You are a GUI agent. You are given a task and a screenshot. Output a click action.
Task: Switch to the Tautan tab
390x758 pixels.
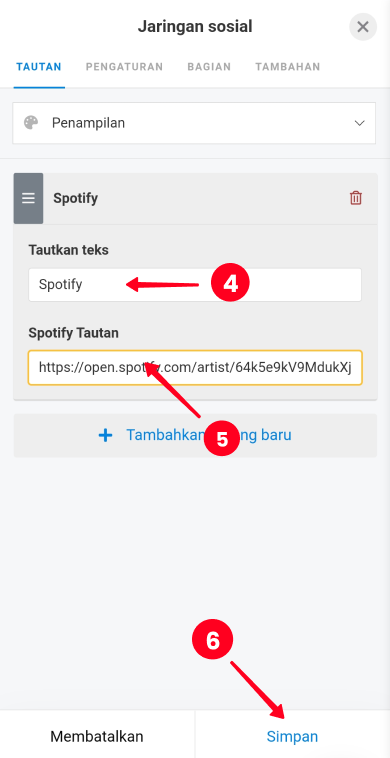point(39,67)
